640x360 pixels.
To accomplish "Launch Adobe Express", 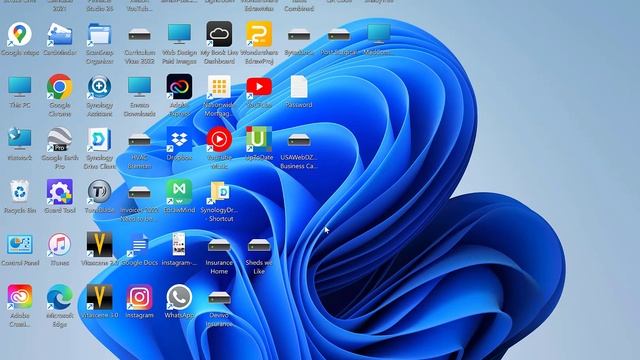I will pyautogui.click(x=179, y=87).
